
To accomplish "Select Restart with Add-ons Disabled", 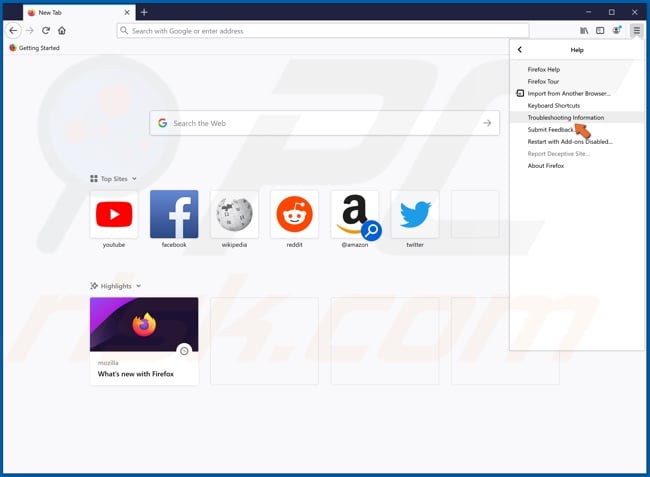I will [577, 142].
